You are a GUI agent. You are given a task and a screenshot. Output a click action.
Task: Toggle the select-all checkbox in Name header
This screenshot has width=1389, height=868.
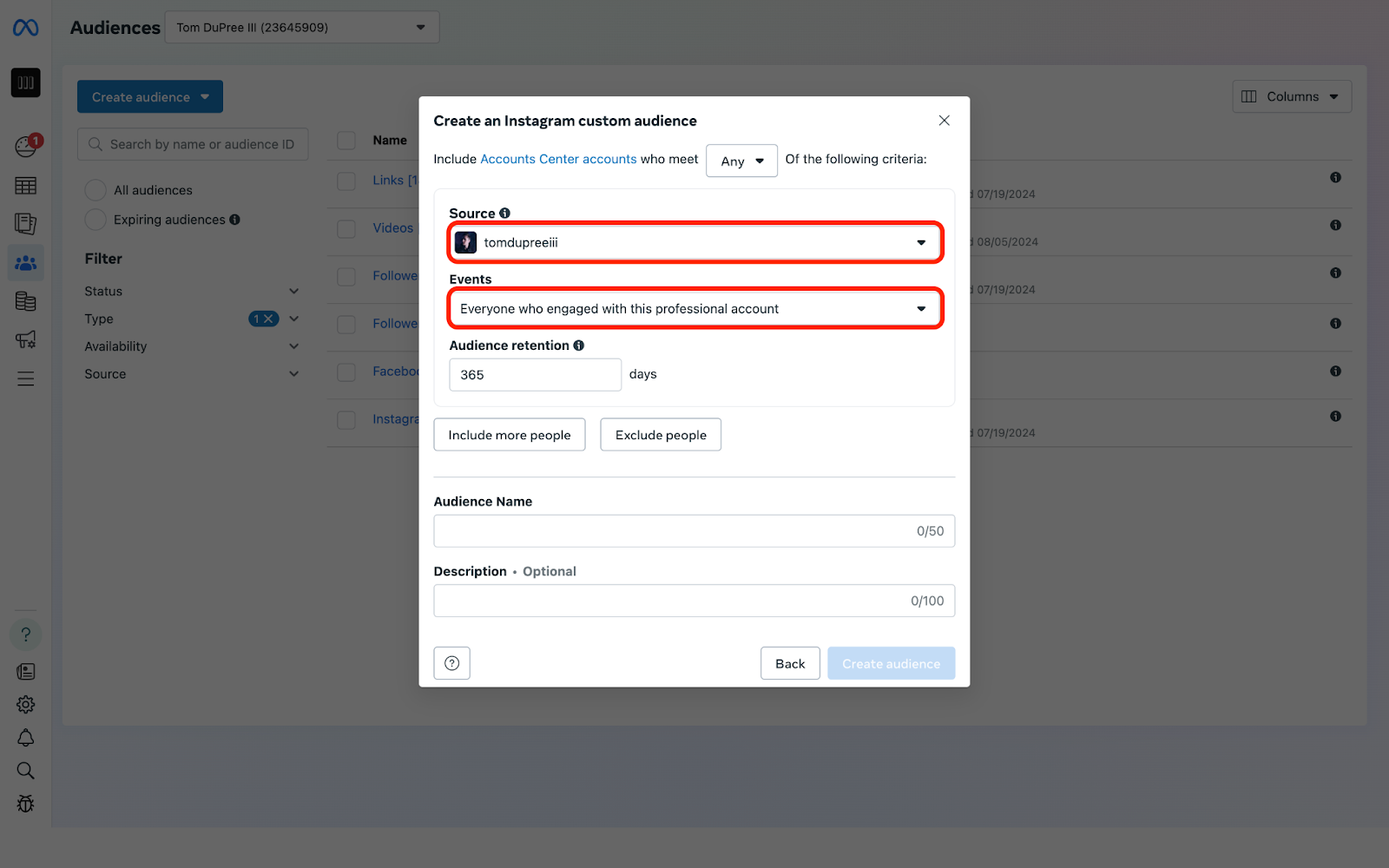click(346, 141)
